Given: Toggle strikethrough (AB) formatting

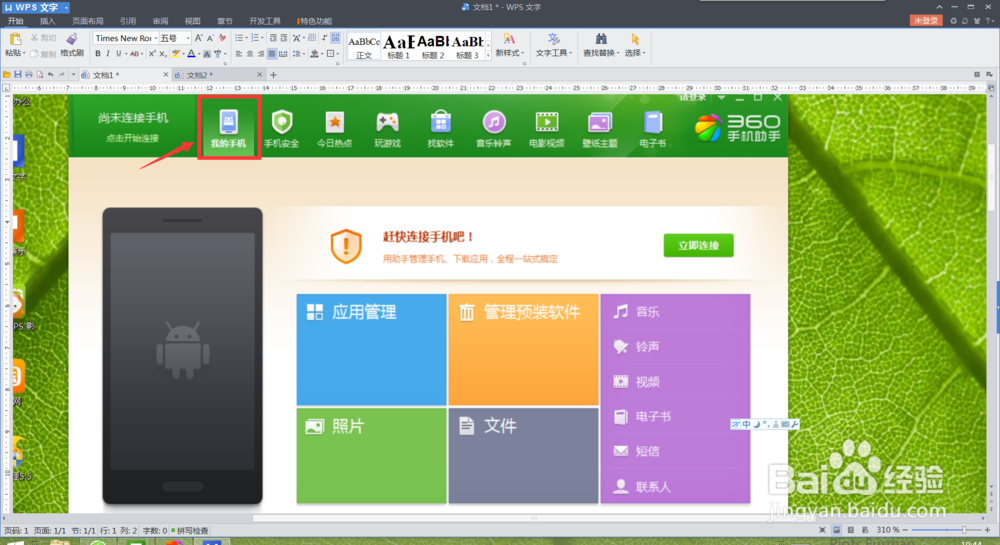Looking at the screenshot, I should (x=134, y=54).
